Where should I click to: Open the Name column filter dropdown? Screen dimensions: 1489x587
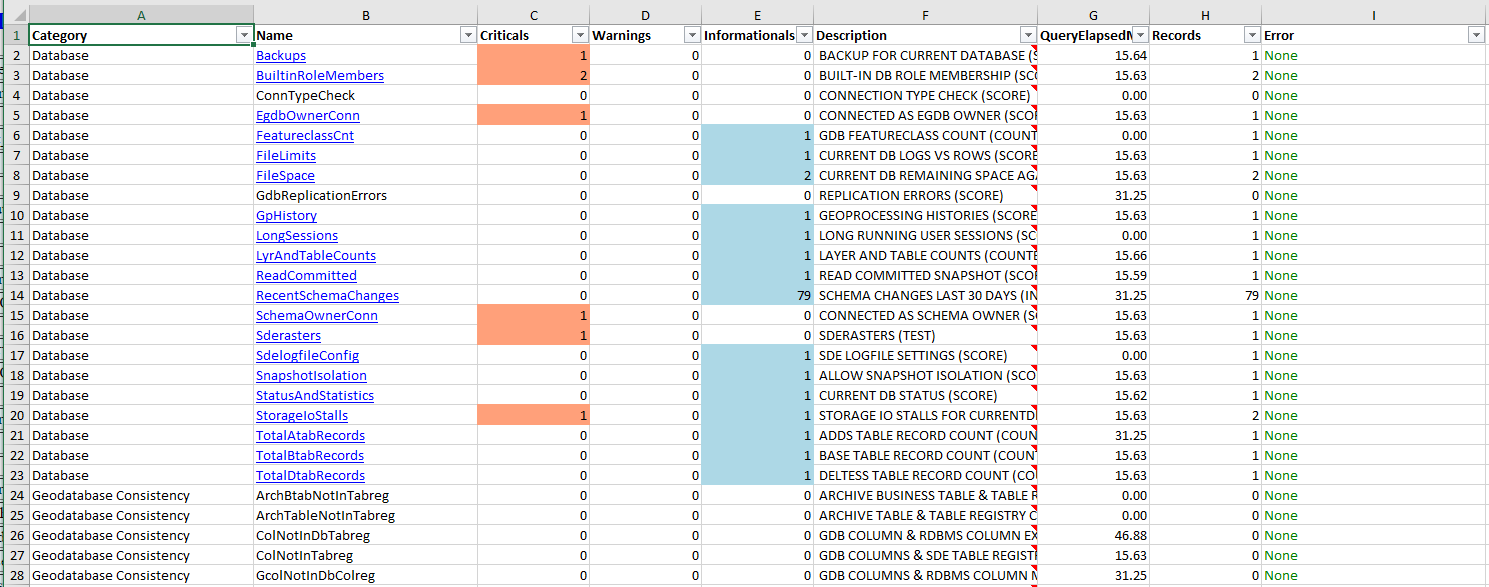coord(468,35)
